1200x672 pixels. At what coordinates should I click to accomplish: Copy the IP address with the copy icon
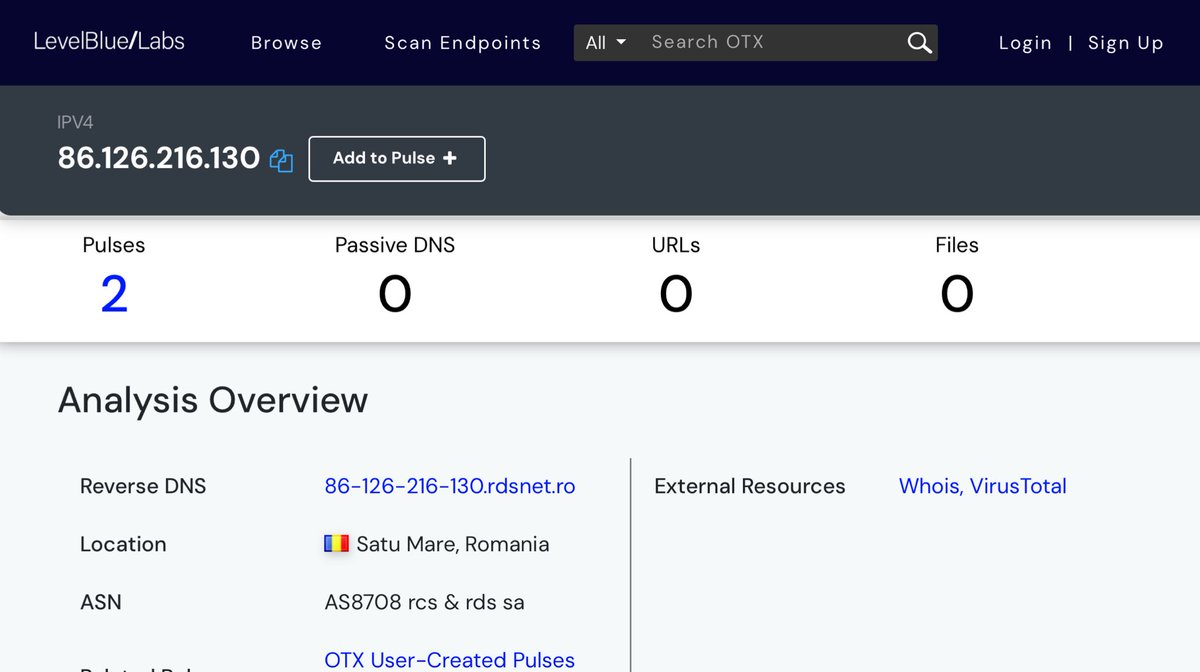(x=281, y=160)
